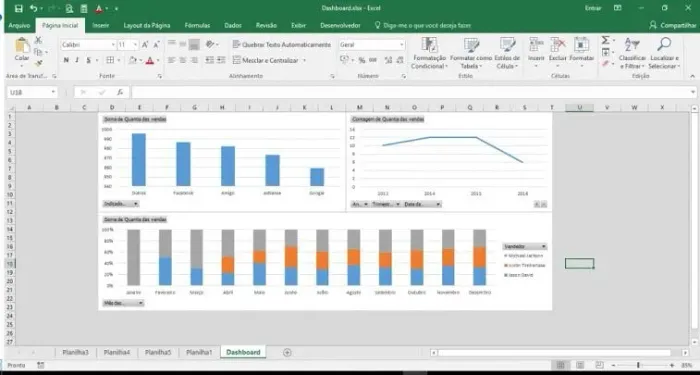Apply thousands separator 000 format

(373, 60)
